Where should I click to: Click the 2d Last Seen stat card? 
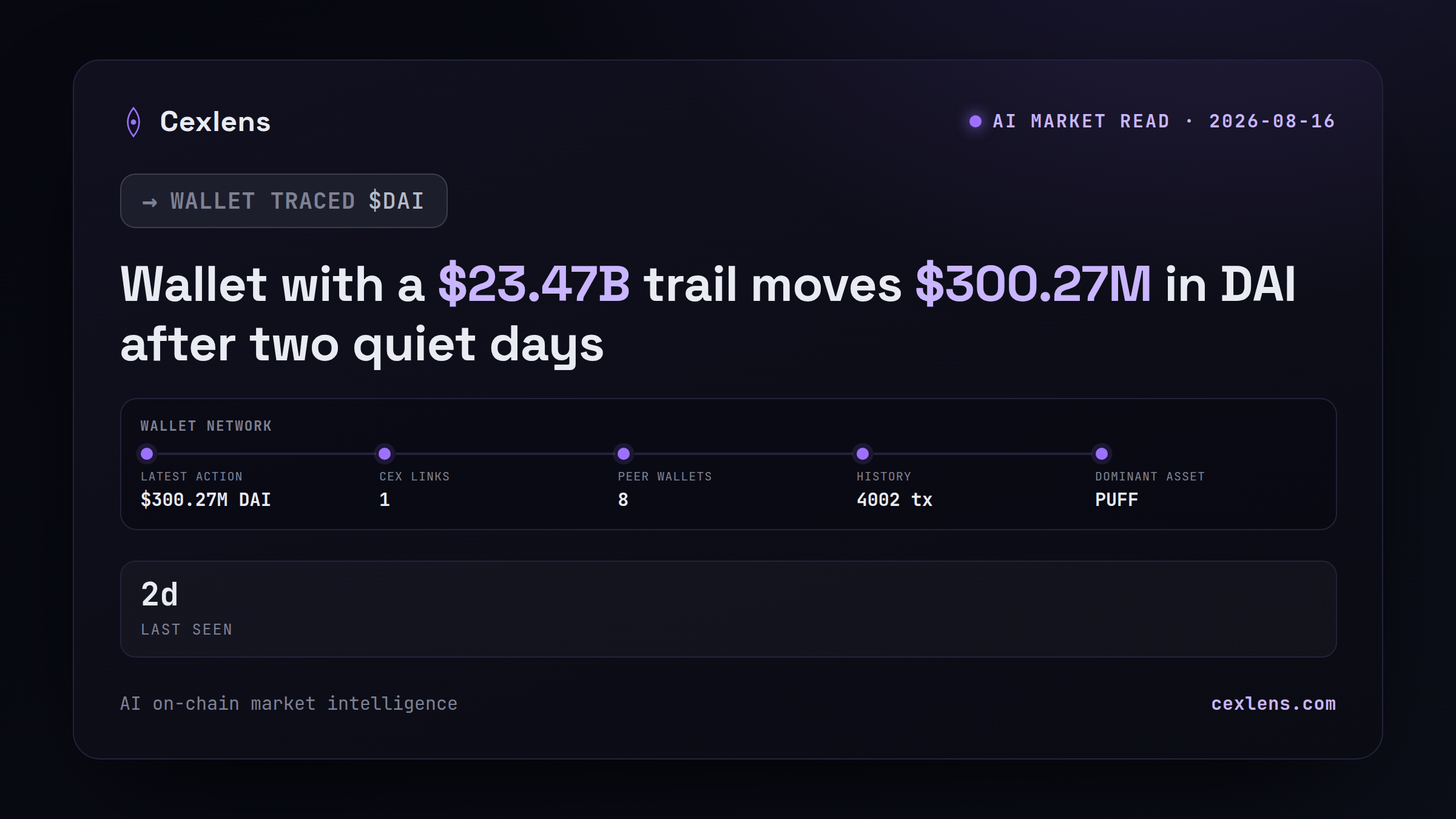[728, 609]
